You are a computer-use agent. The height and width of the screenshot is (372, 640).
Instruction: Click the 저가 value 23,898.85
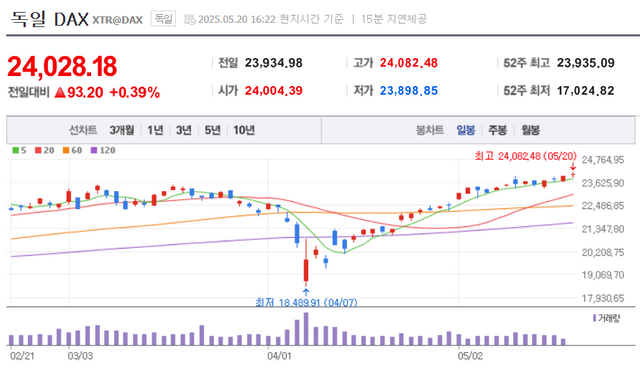click(x=409, y=91)
